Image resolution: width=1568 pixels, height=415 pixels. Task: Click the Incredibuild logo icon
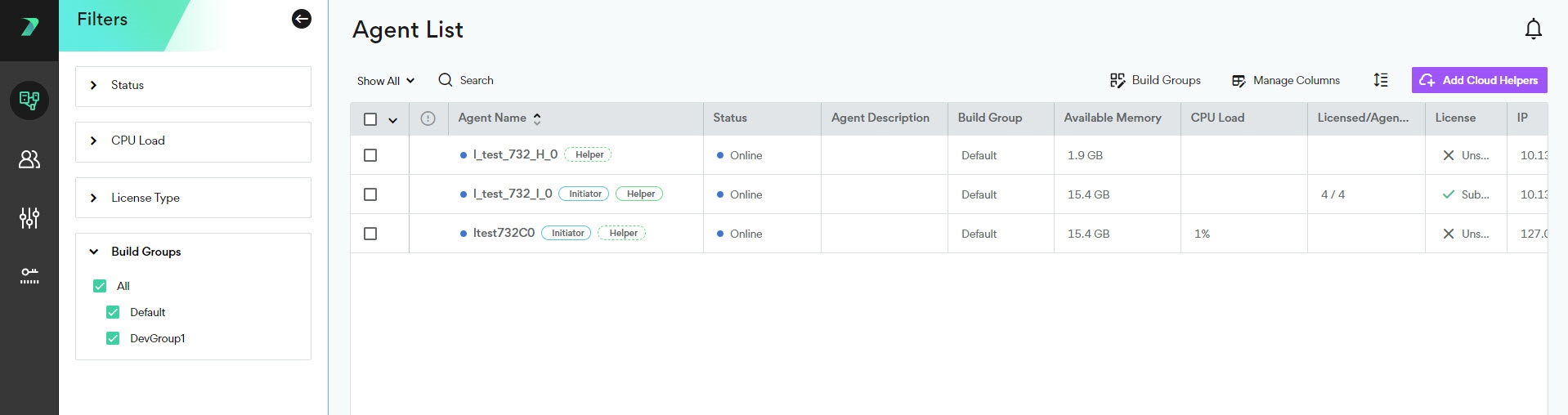[29, 27]
